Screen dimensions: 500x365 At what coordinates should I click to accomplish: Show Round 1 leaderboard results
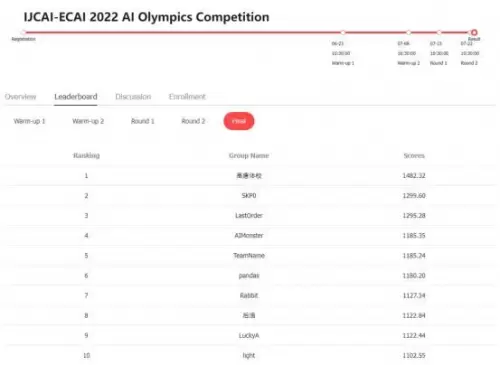point(143,121)
